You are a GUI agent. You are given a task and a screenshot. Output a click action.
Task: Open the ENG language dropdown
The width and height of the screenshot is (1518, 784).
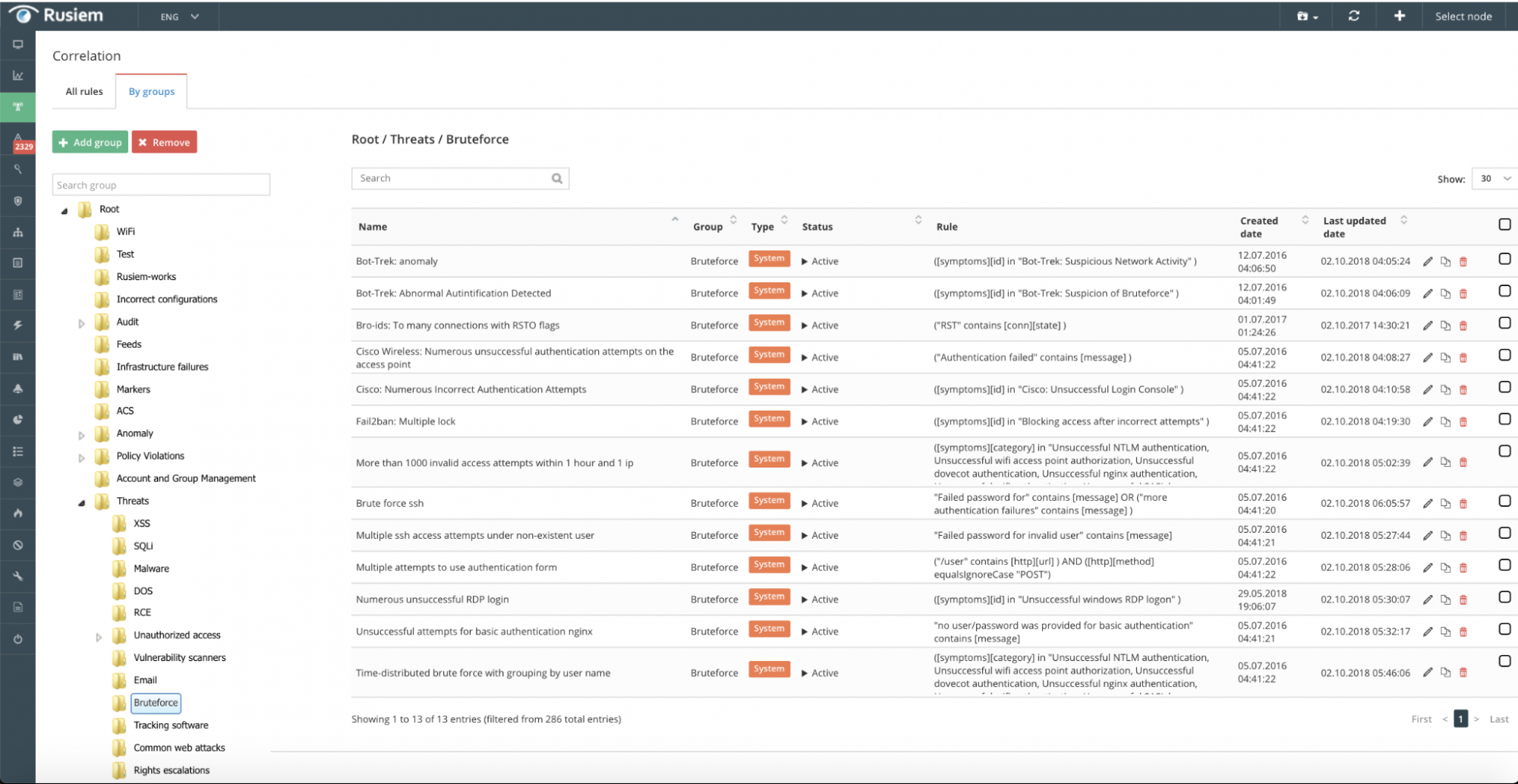pyautogui.click(x=179, y=17)
